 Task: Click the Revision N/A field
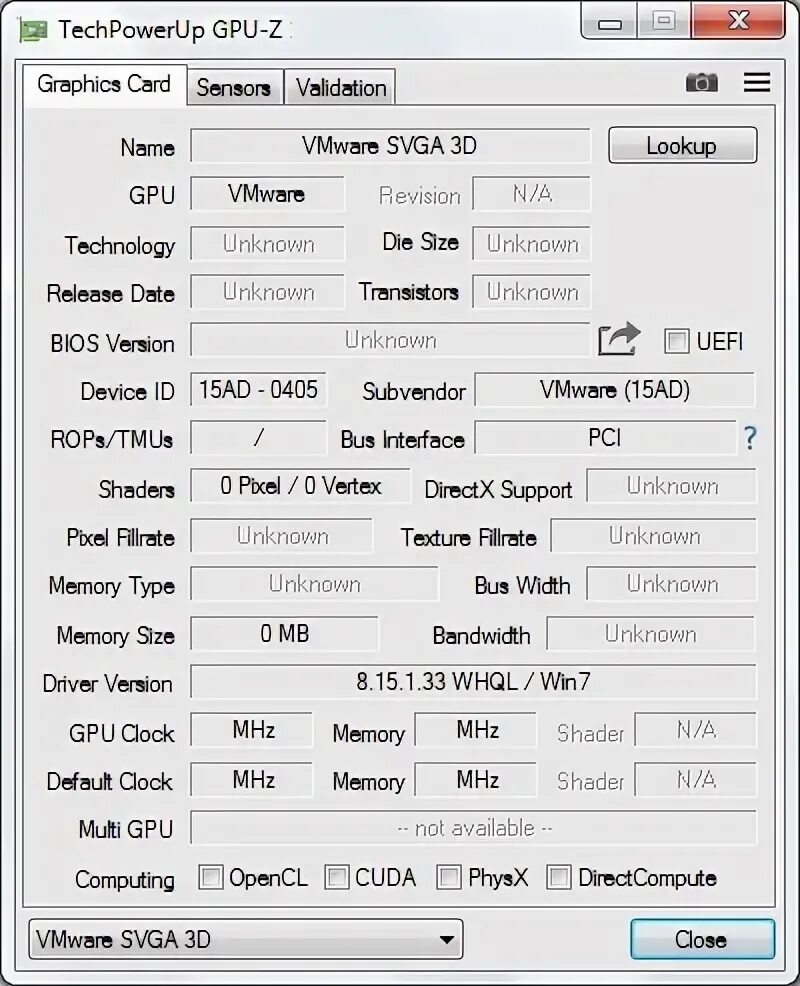[x=531, y=194]
